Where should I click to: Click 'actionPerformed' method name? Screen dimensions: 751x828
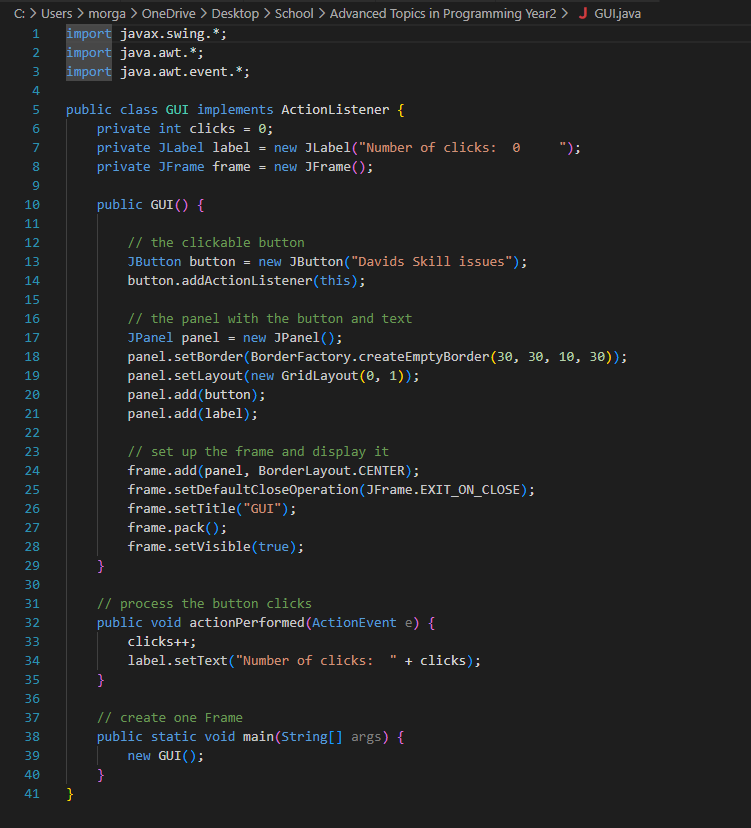coord(247,623)
